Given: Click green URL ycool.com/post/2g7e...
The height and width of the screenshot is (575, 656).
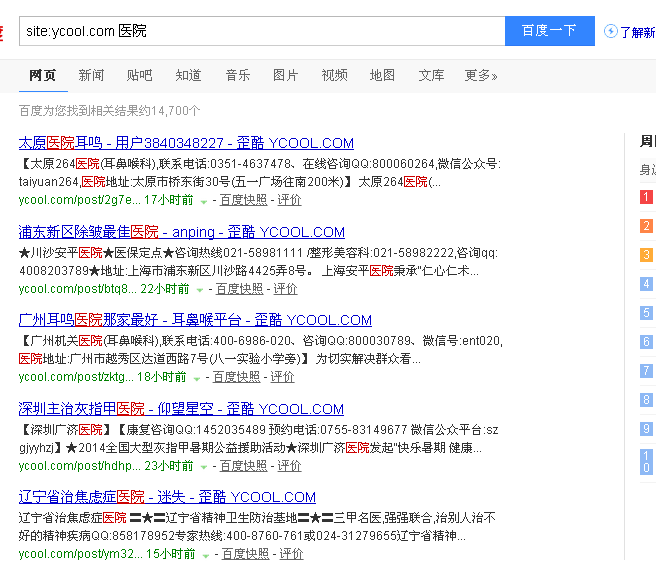Looking at the screenshot, I should point(79,200).
